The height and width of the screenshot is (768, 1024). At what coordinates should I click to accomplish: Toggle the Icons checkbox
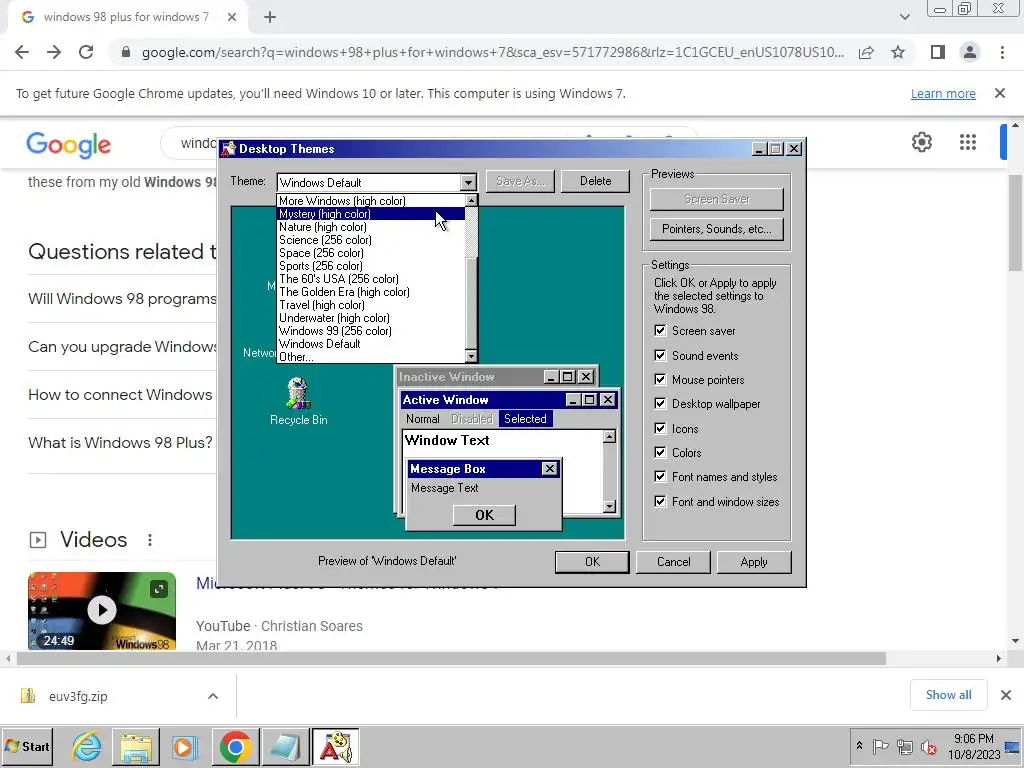click(x=660, y=428)
